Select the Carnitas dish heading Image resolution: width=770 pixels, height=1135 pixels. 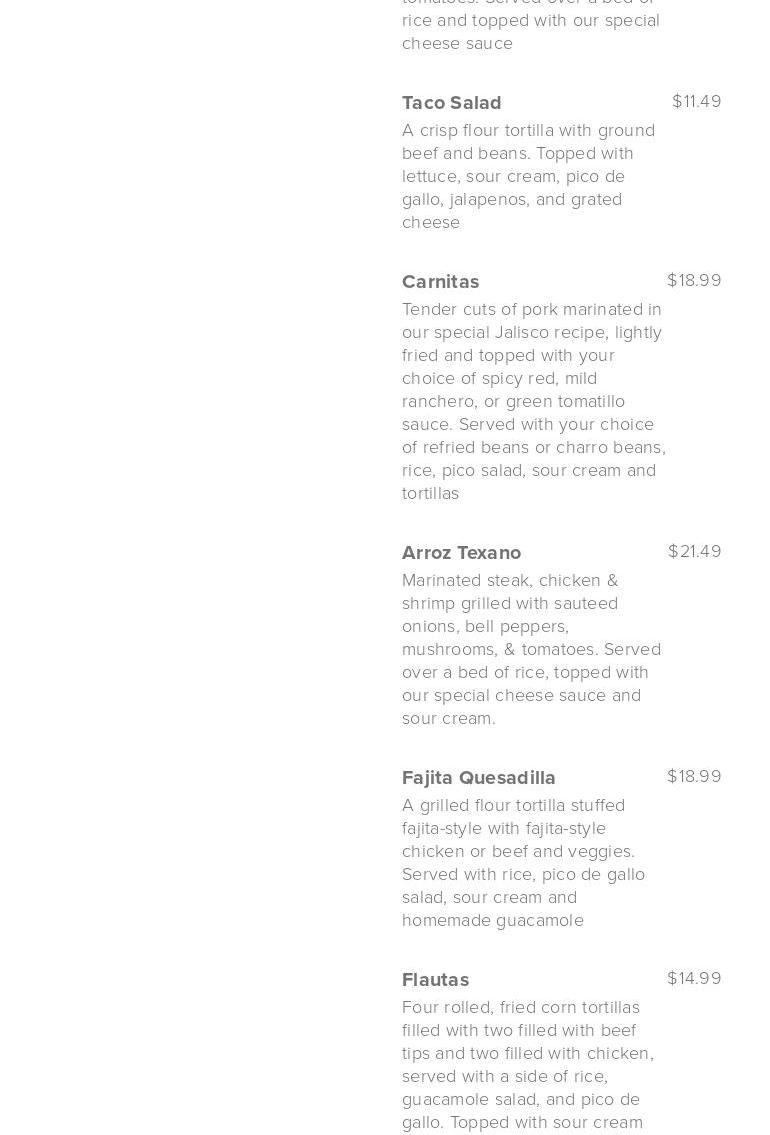(440, 281)
